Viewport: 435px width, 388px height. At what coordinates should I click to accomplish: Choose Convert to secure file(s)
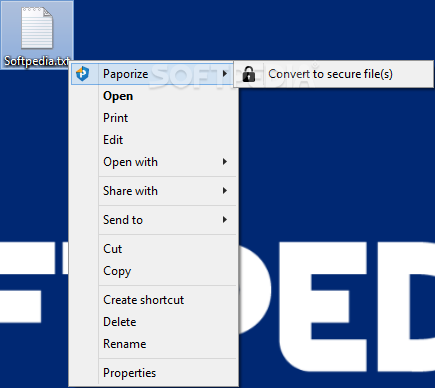(334, 74)
